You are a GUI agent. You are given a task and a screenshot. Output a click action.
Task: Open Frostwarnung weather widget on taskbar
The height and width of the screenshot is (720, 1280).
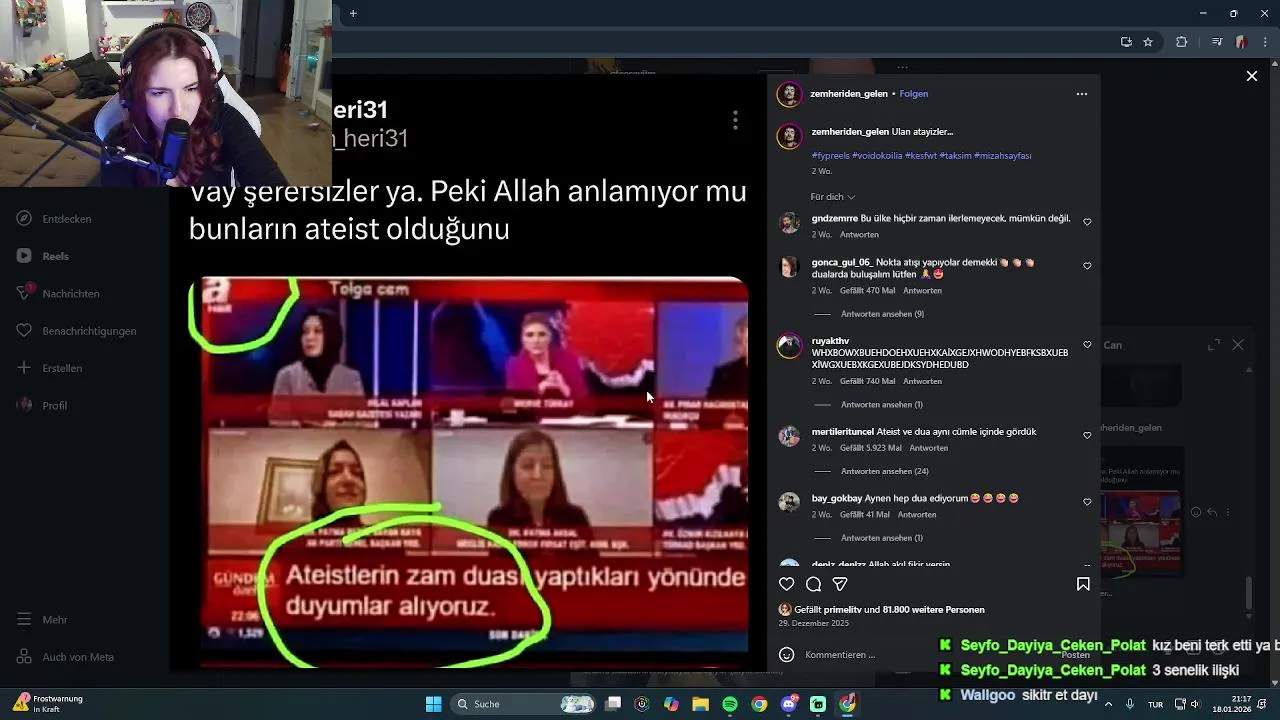click(x=48, y=704)
